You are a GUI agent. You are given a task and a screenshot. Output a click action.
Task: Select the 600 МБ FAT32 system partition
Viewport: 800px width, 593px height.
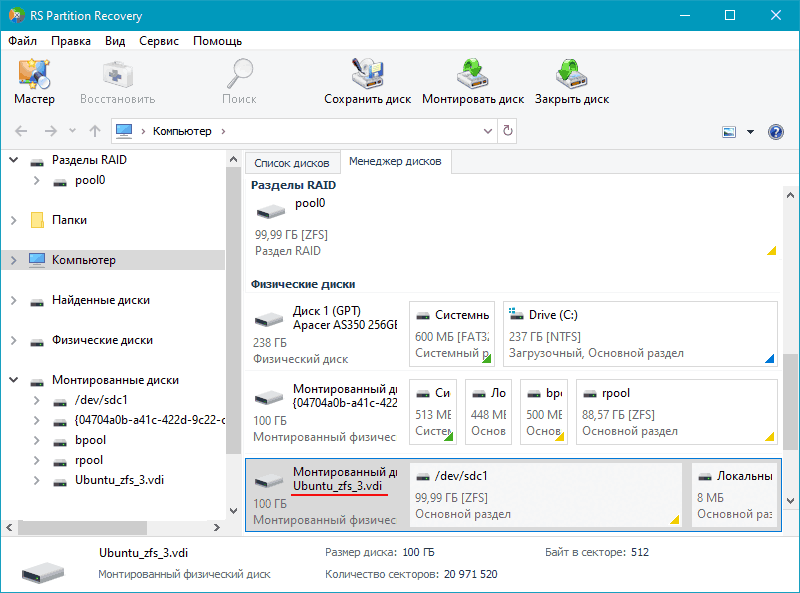pos(452,334)
